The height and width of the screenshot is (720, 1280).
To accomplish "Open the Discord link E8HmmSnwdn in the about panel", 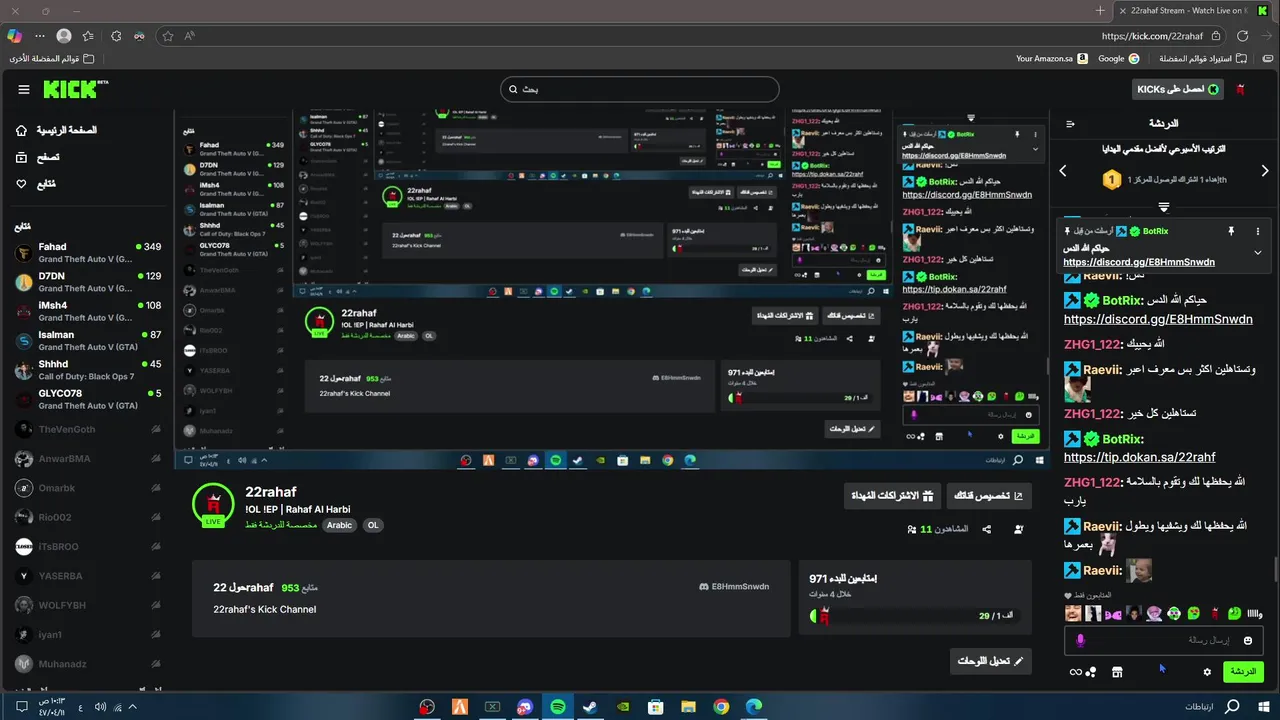I will tap(735, 587).
